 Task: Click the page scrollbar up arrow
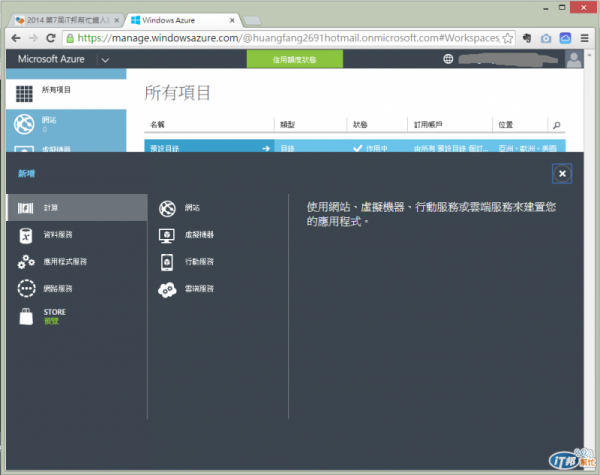[590, 55]
